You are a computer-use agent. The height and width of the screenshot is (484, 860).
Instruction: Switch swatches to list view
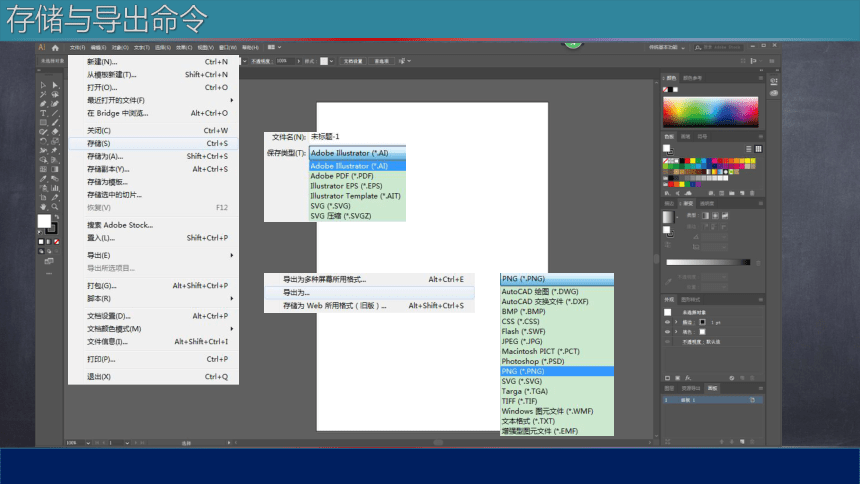point(749,149)
